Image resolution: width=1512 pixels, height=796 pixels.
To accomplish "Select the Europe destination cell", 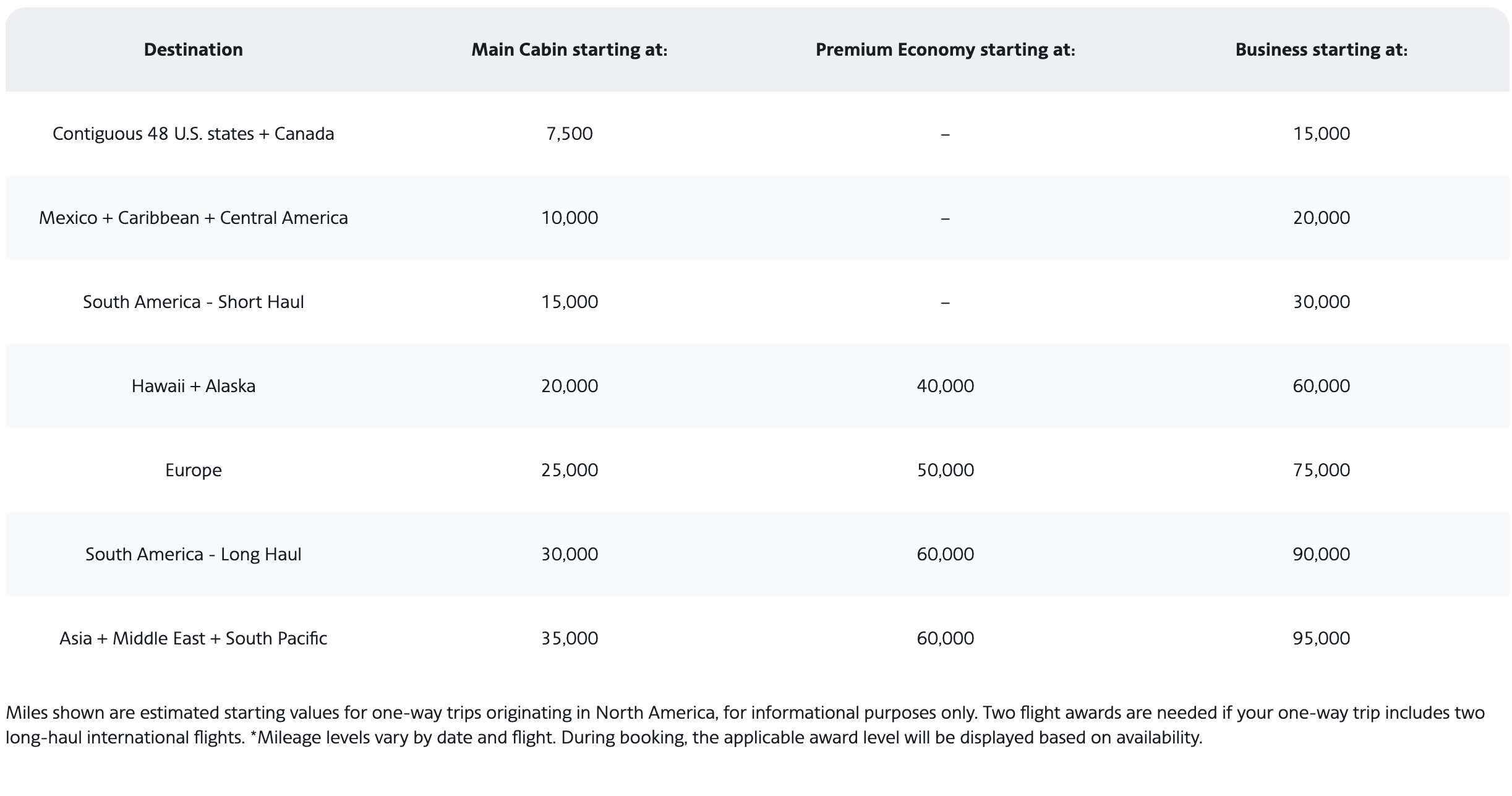I will [x=193, y=470].
